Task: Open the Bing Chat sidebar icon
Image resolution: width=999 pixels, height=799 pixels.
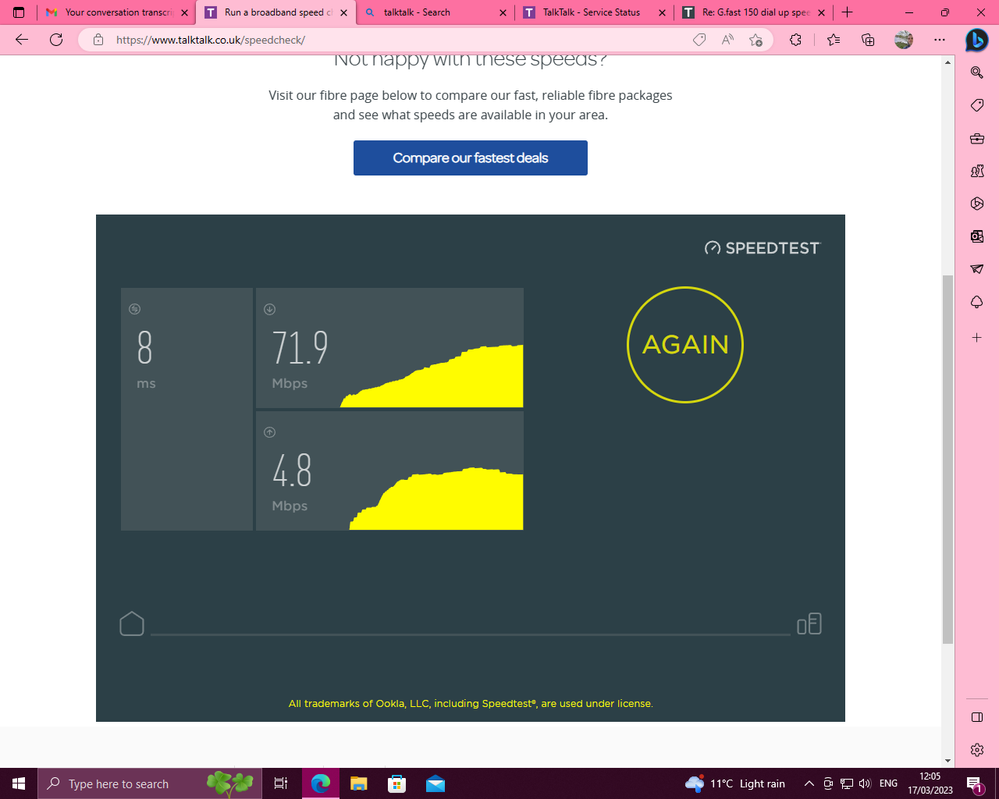Action: click(x=976, y=40)
